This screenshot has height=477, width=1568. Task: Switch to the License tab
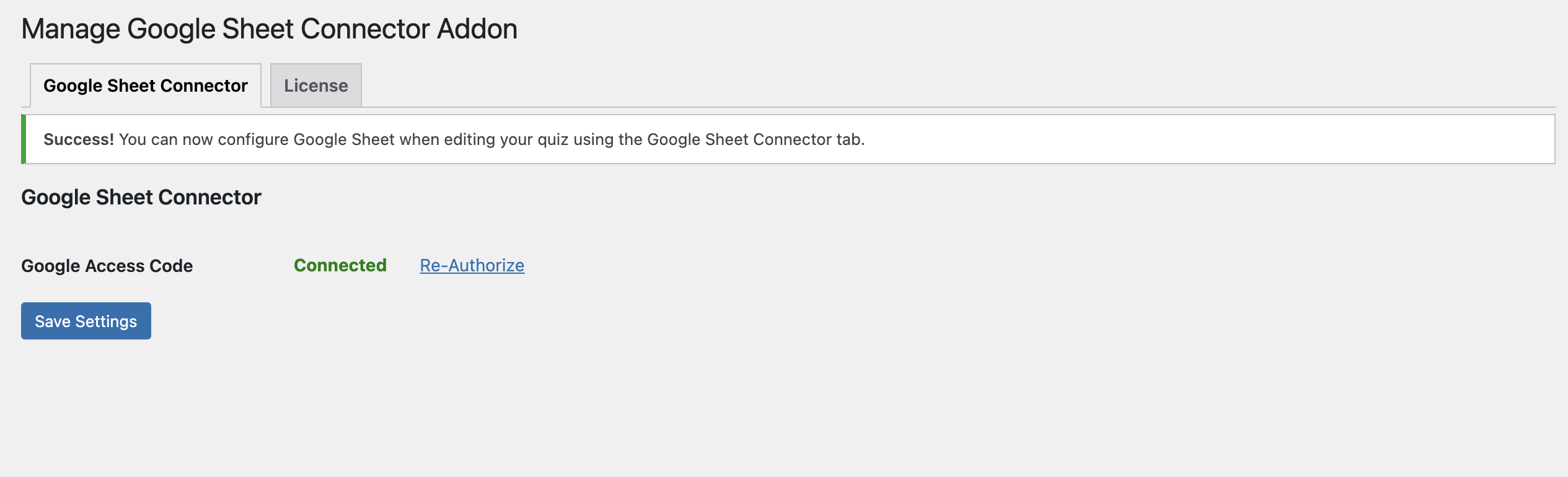[x=315, y=85]
